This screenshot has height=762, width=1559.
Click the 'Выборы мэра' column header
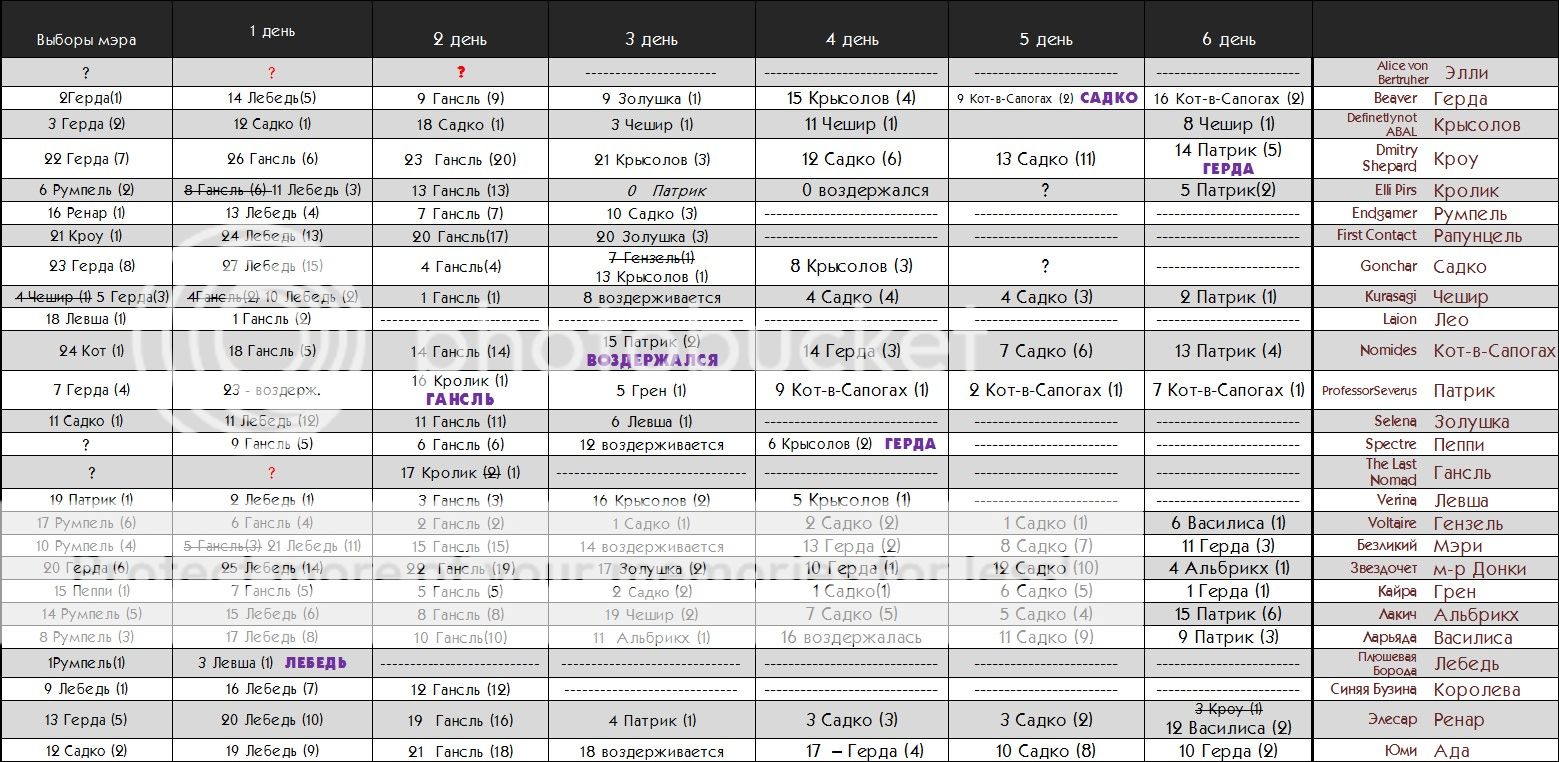coord(86,40)
